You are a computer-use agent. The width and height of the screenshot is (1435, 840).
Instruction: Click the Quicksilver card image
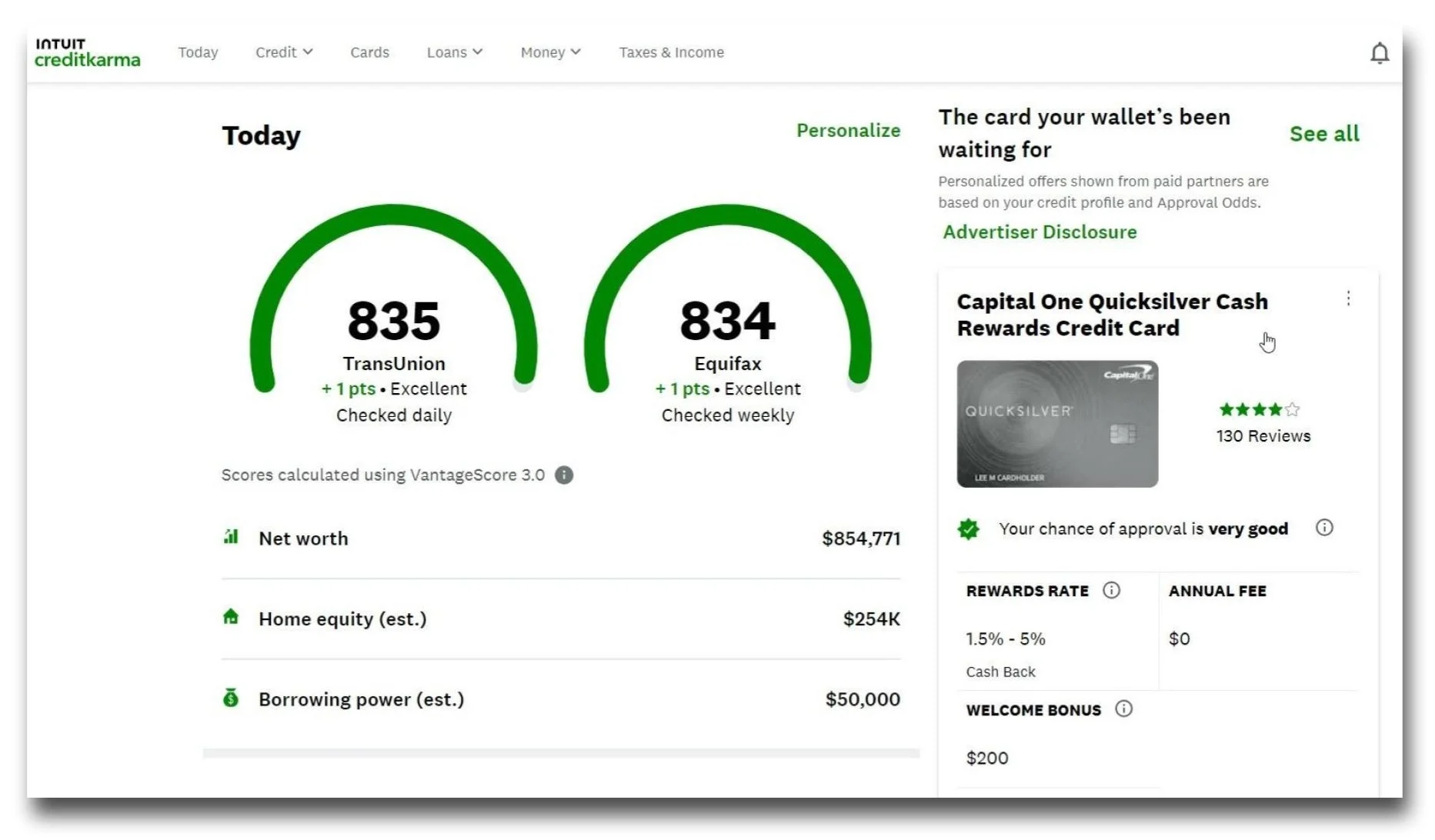click(x=1057, y=424)
